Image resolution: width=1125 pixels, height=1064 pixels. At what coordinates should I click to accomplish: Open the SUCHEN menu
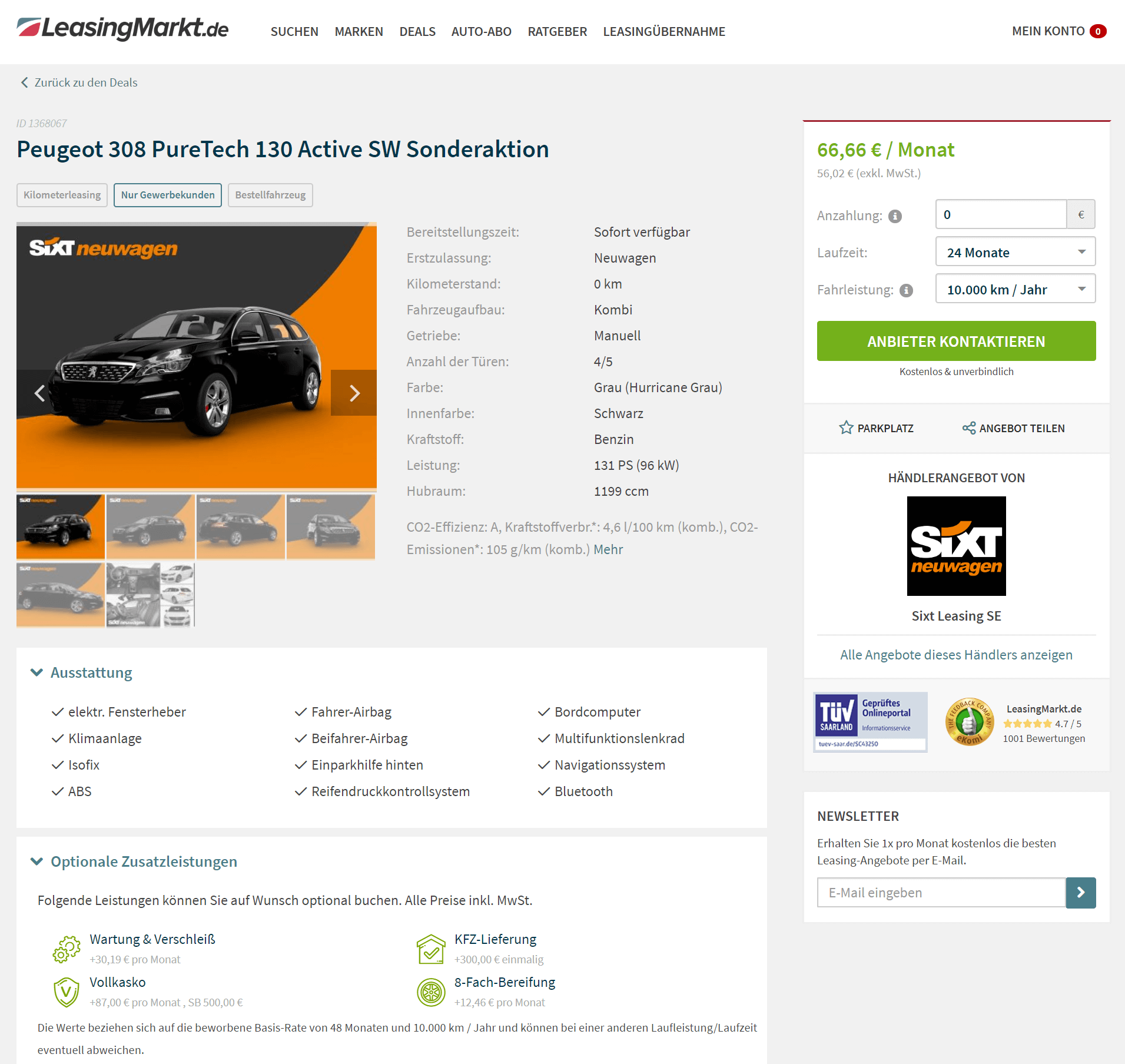coord(294,31)
